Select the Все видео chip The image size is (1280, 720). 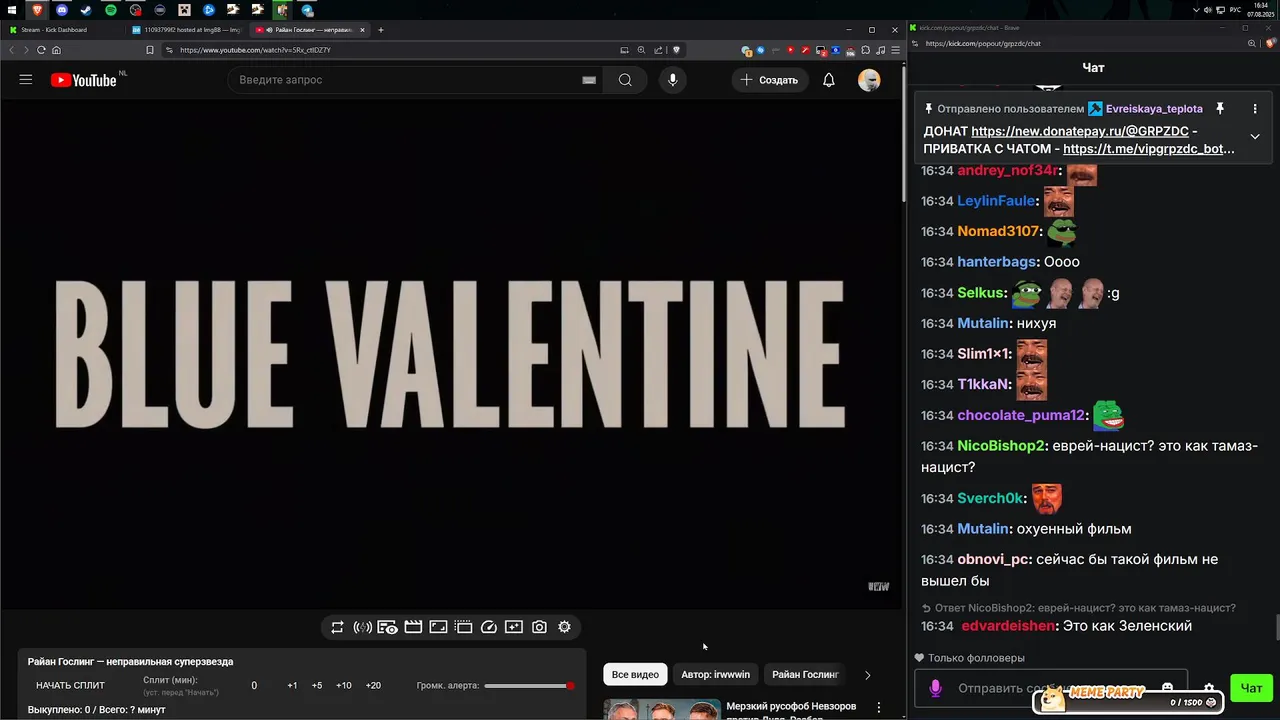pyautogui.click(x=635, y=674)
